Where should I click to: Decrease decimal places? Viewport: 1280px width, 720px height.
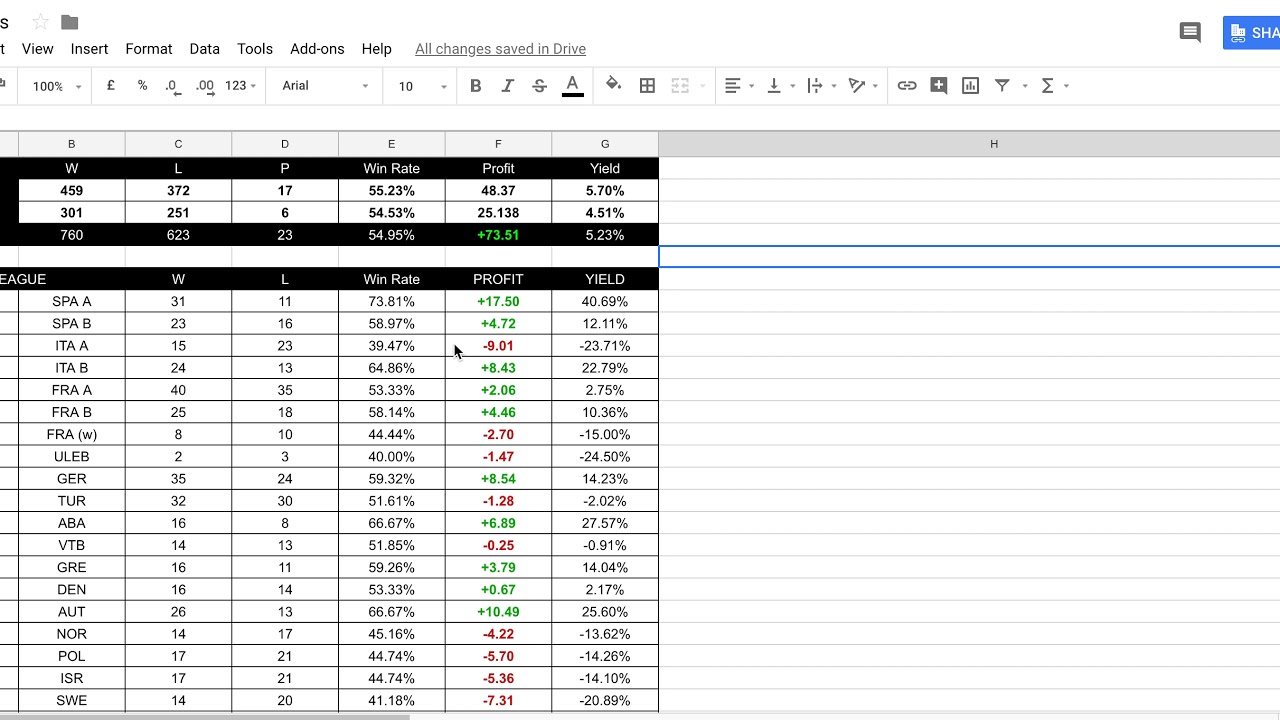pyautogui.click(x=173, y=86)
